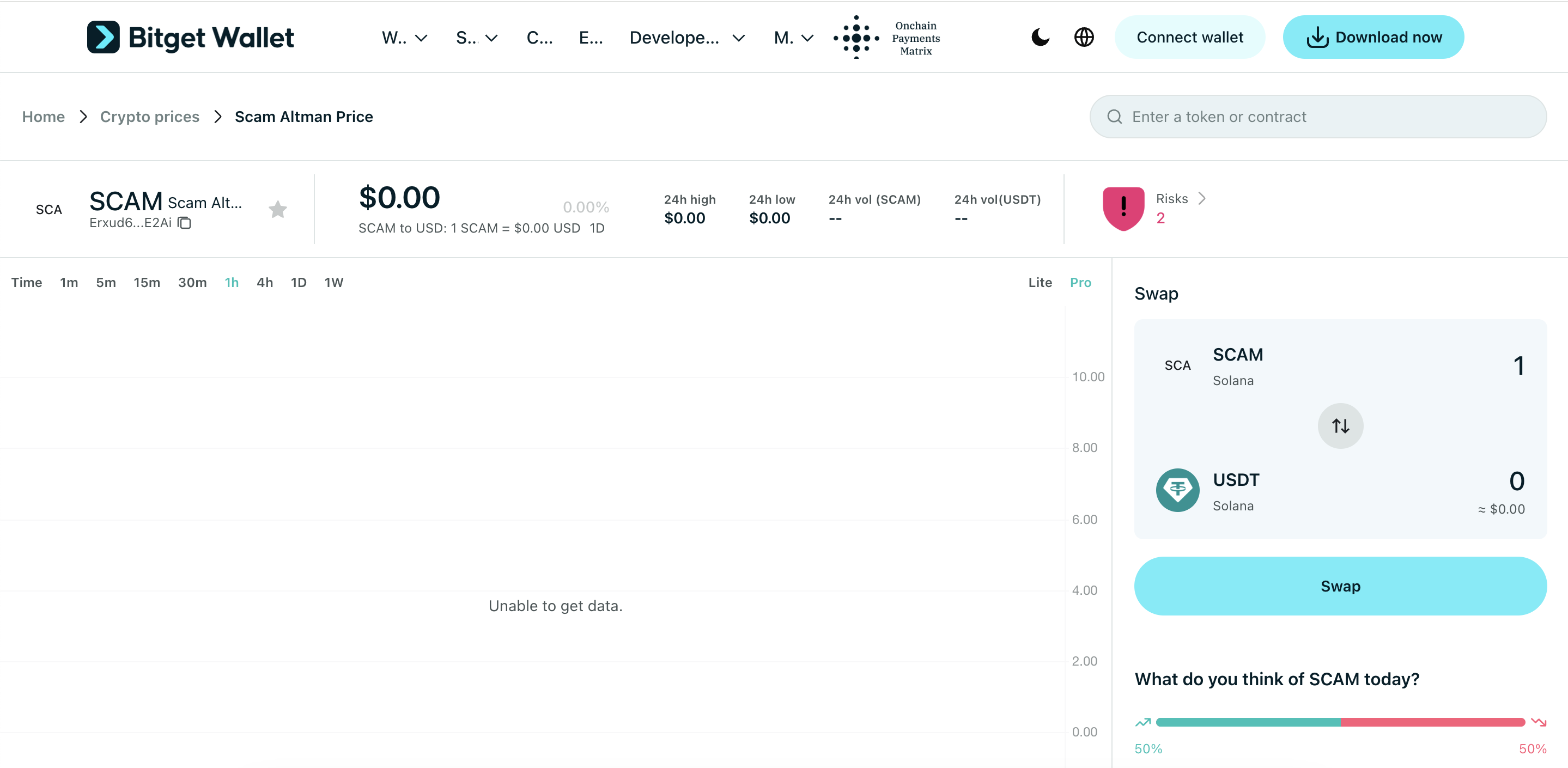
Task: Reverse the swap direction arrows
Action: [1340, 425]
